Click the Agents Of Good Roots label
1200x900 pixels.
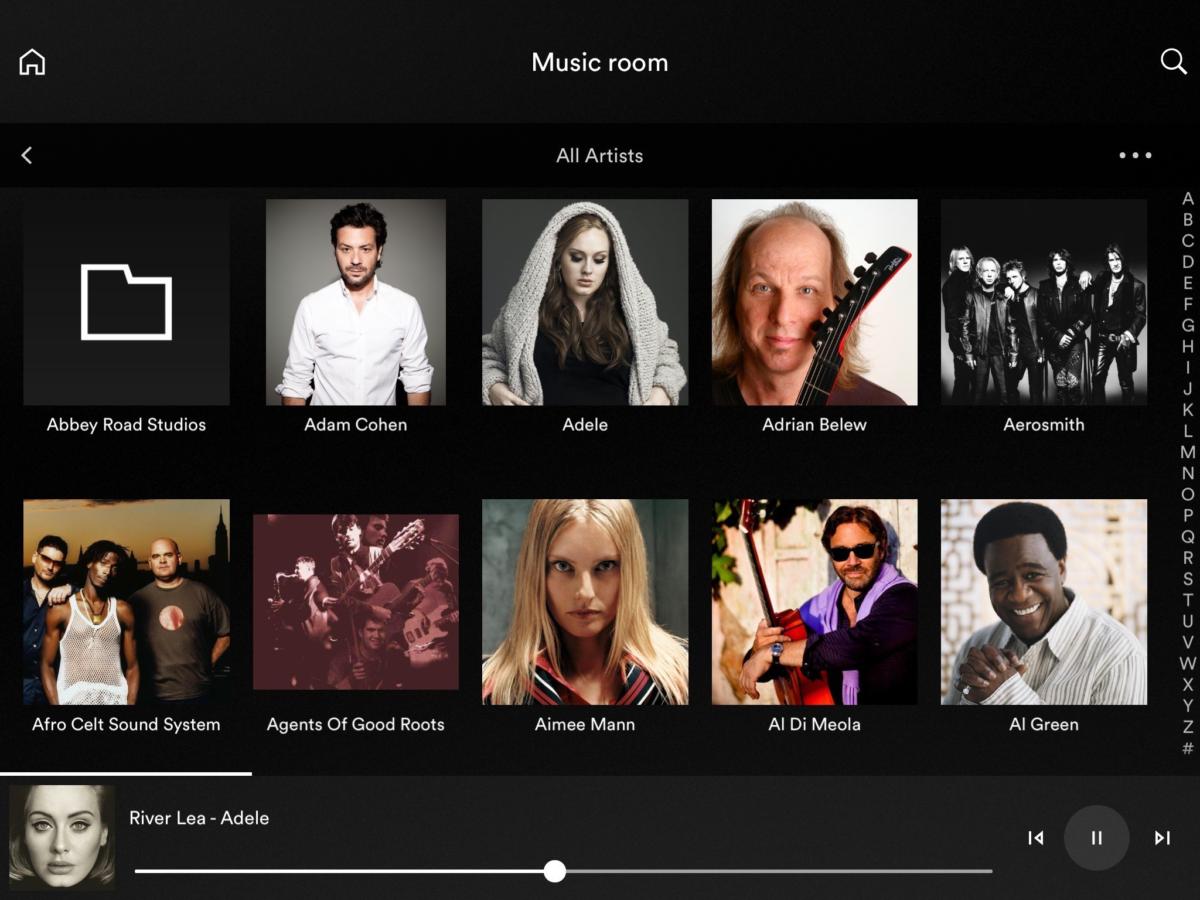tap(356, 725)
